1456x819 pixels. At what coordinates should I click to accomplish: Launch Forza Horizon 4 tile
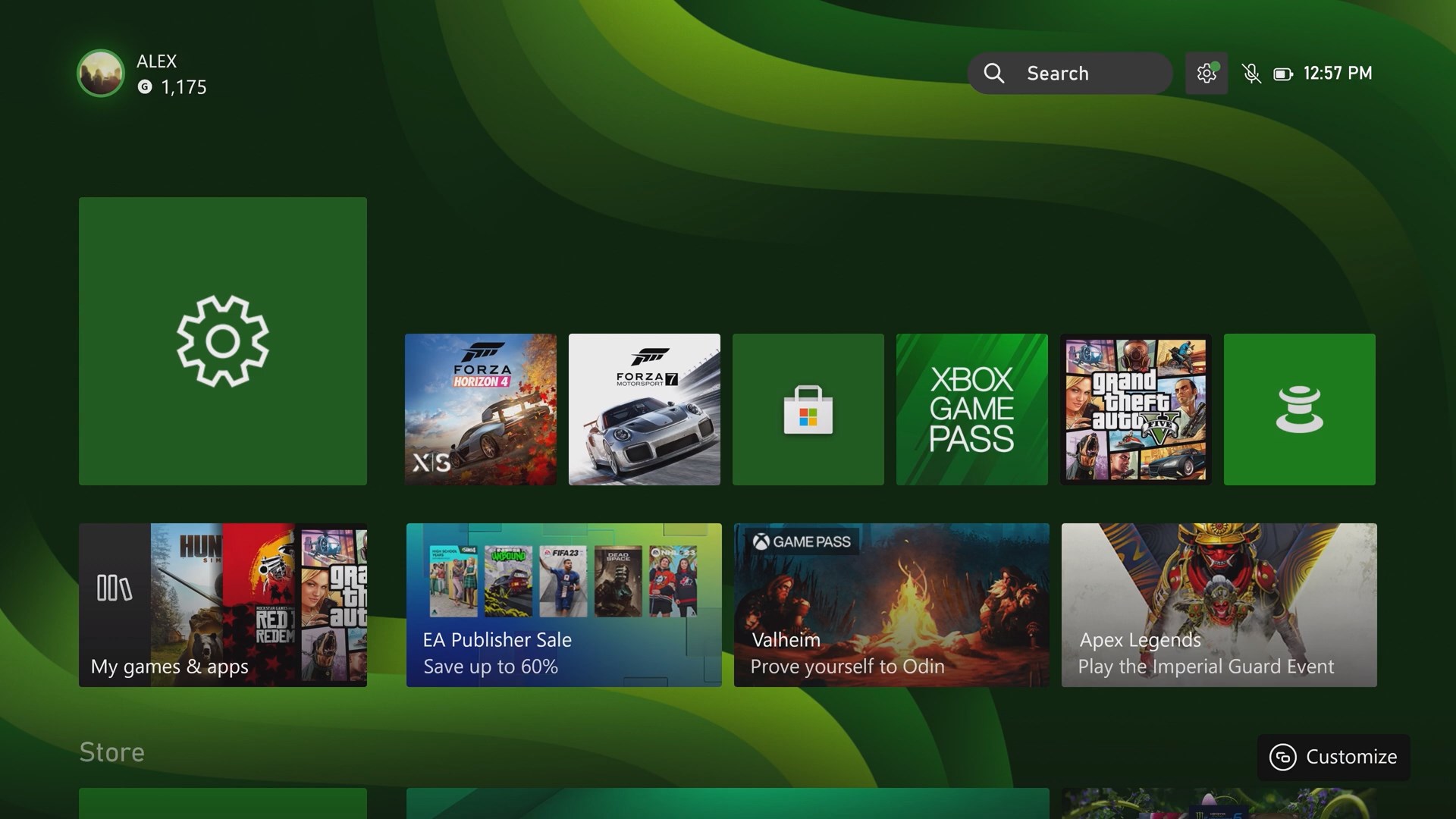click(481, 409)
